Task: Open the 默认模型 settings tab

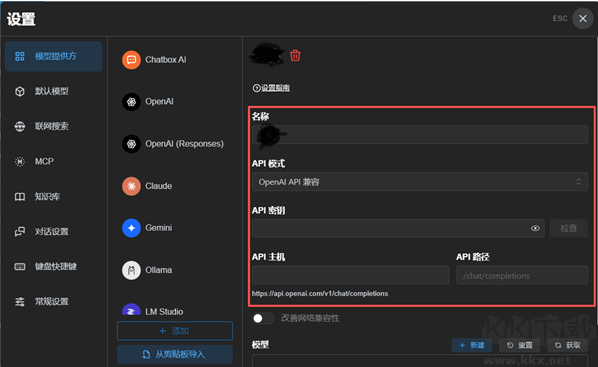Action: [x=54, y=91]
